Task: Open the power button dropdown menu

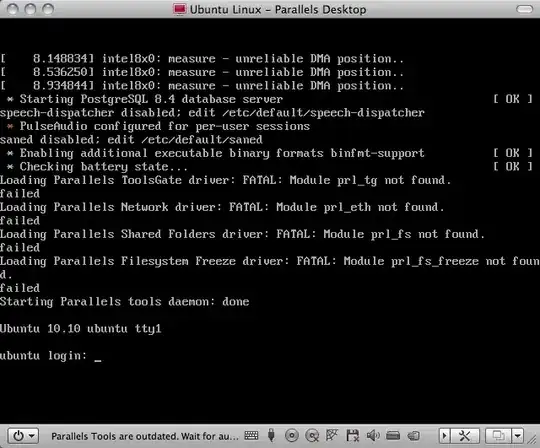Action: [23, 436]
